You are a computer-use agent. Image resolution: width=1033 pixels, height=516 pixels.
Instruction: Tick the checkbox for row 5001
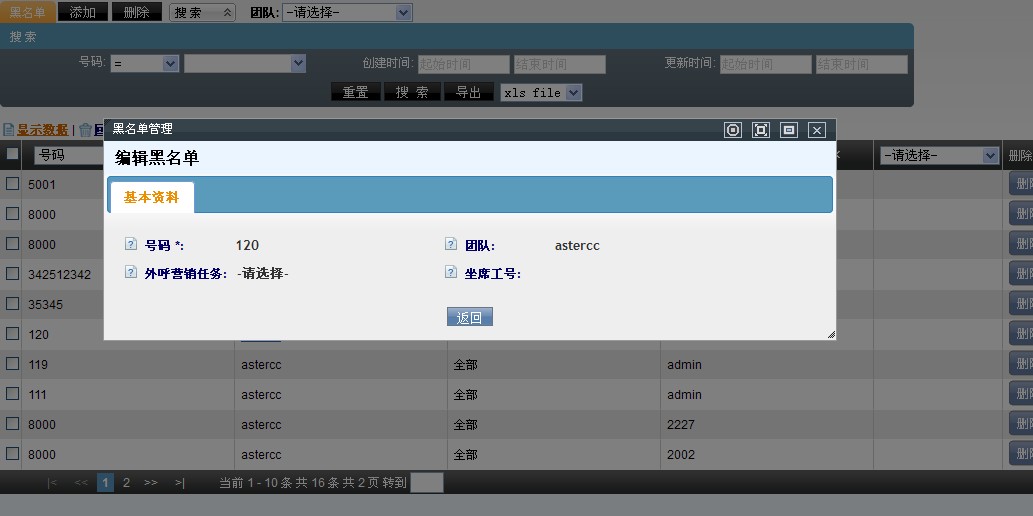tap(12, 184)
